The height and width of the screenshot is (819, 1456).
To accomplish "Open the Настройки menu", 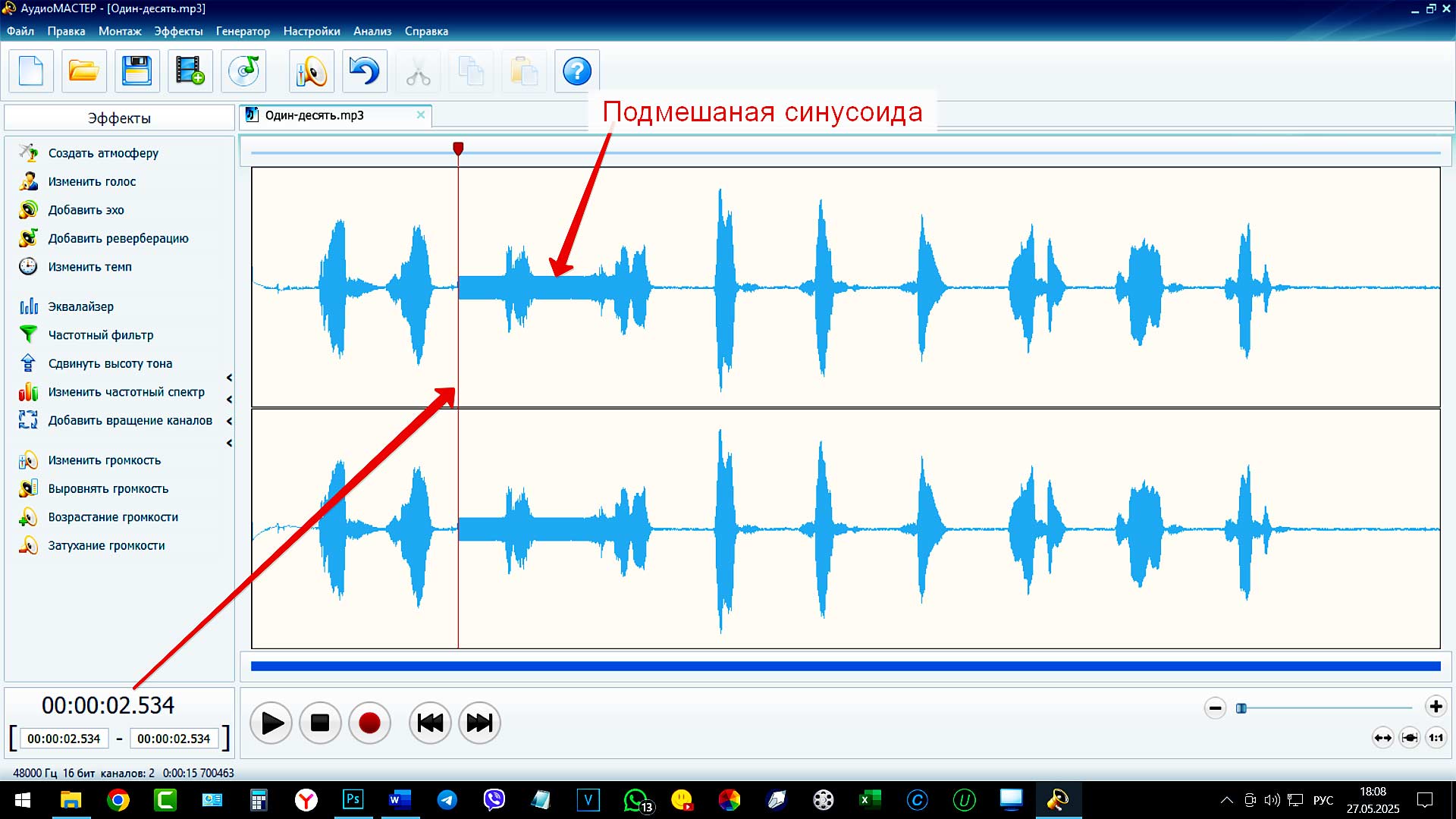I will pos(312,31).
